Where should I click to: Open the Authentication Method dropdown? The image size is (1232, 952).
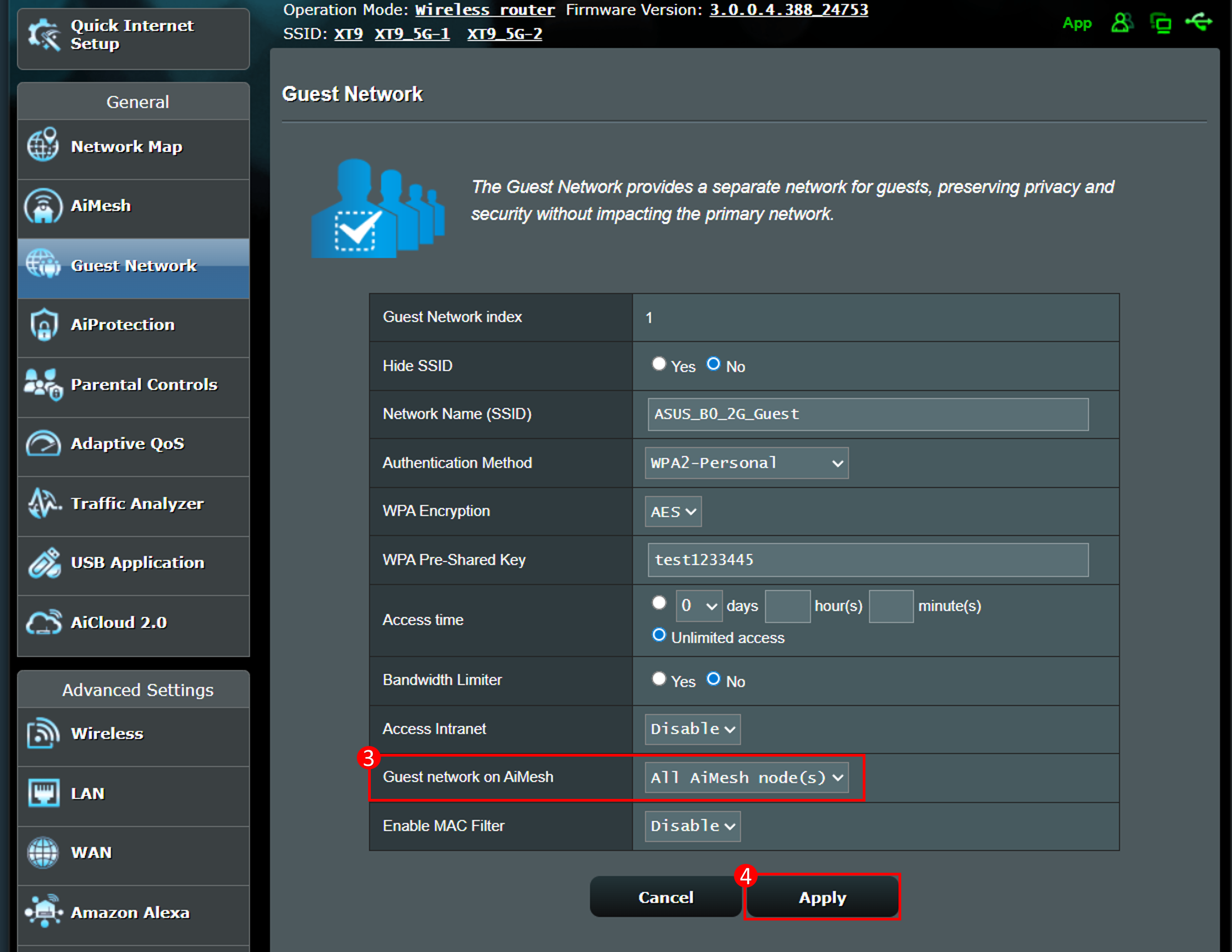[x=746, y=463]
